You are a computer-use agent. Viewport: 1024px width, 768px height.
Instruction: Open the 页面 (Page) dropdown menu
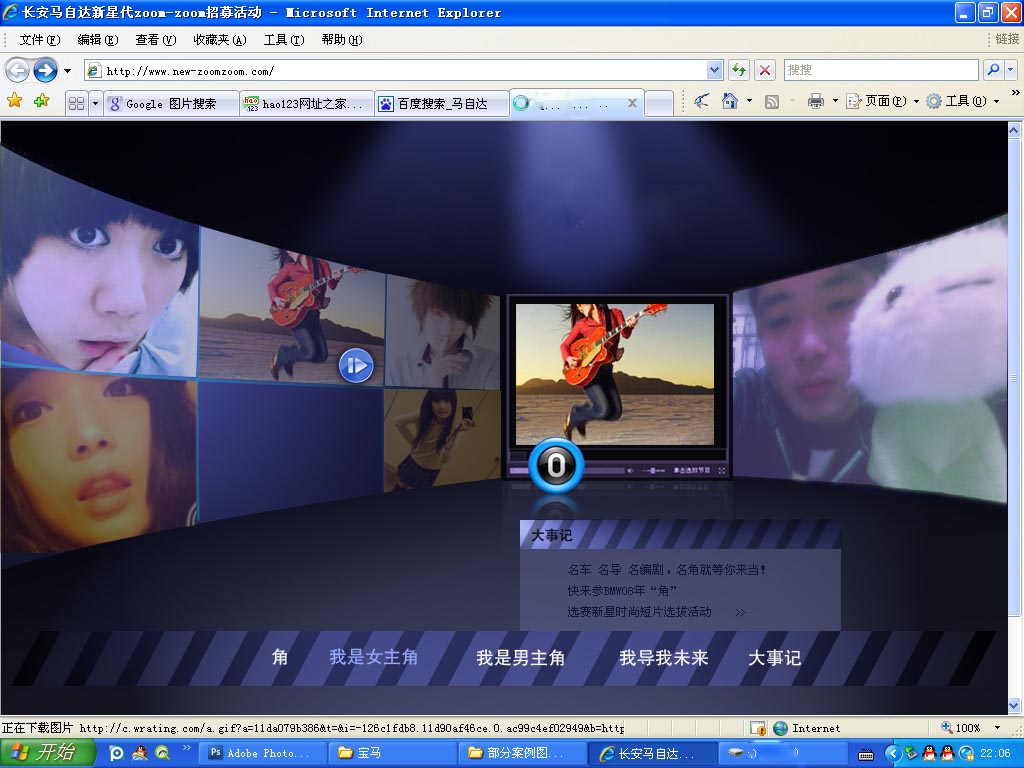[x=882, y=101]
